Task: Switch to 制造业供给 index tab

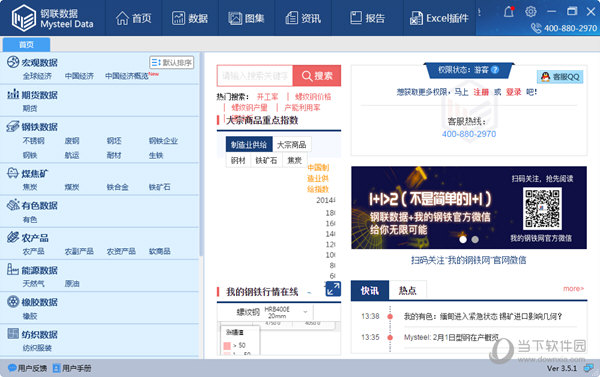Action: 249,145
